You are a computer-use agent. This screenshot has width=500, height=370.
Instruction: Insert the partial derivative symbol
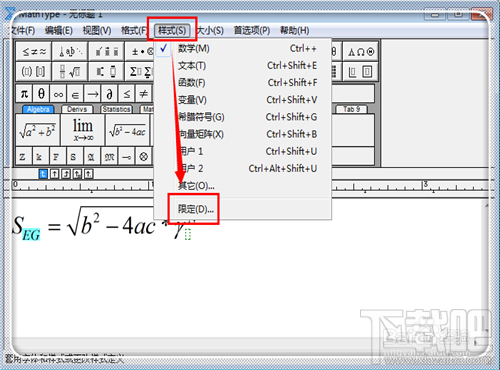click(110, 94)
